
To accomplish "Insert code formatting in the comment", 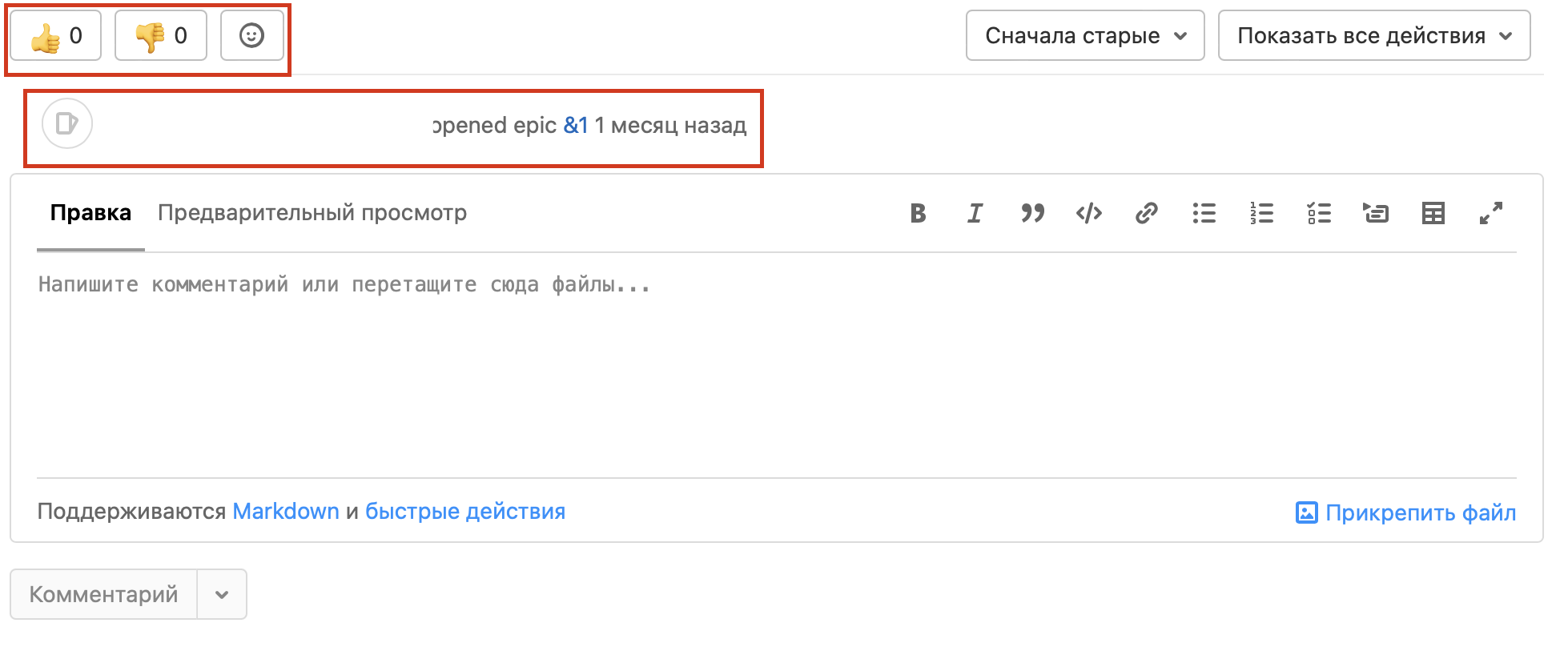I will [1089, 213].
